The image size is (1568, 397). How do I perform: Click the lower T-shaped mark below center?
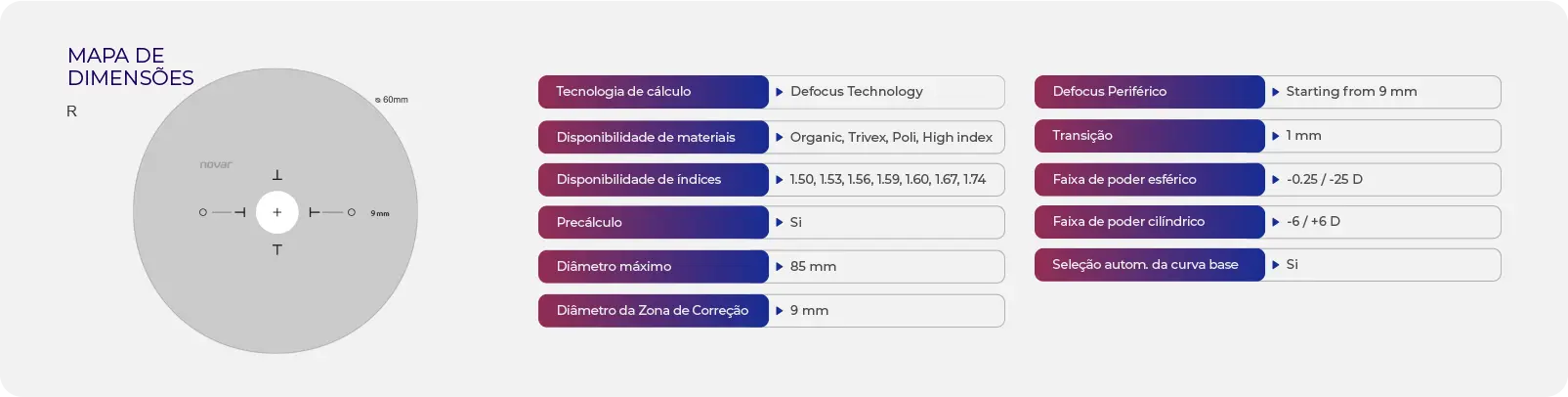click(x=277, y=249)
